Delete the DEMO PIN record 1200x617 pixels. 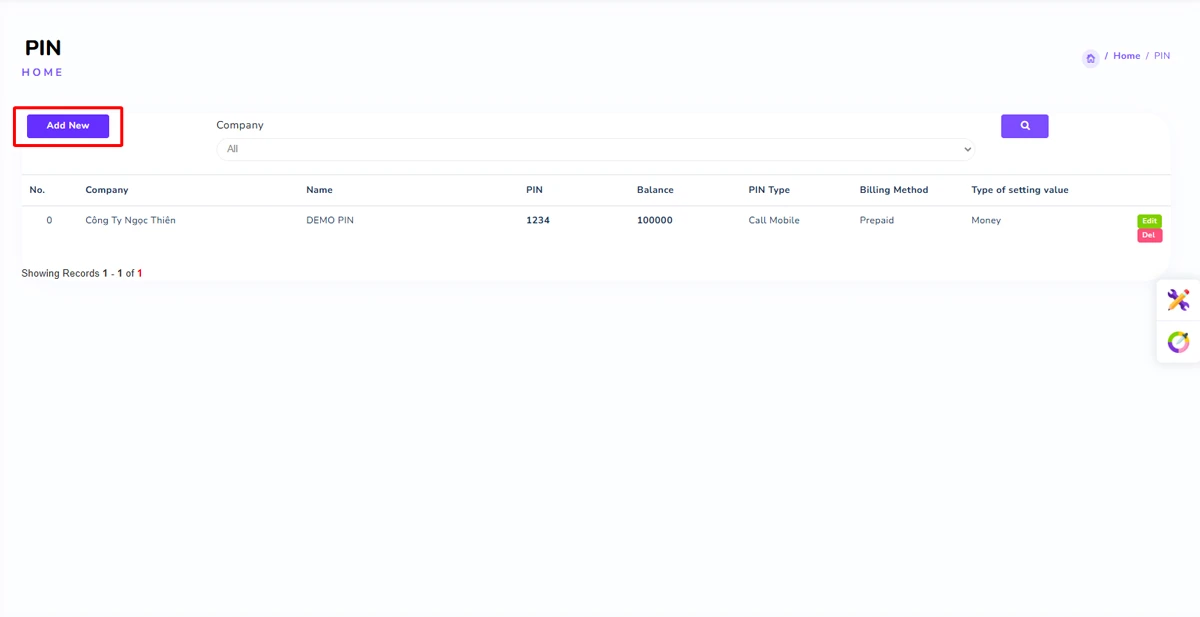pyautogui.click(x=1149, y=236)
